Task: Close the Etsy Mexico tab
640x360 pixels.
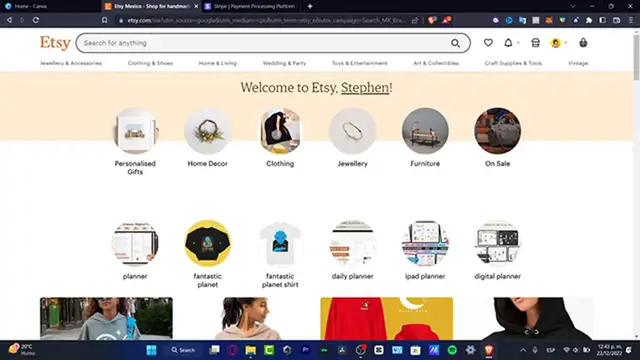Action: (x=196, y=6)
